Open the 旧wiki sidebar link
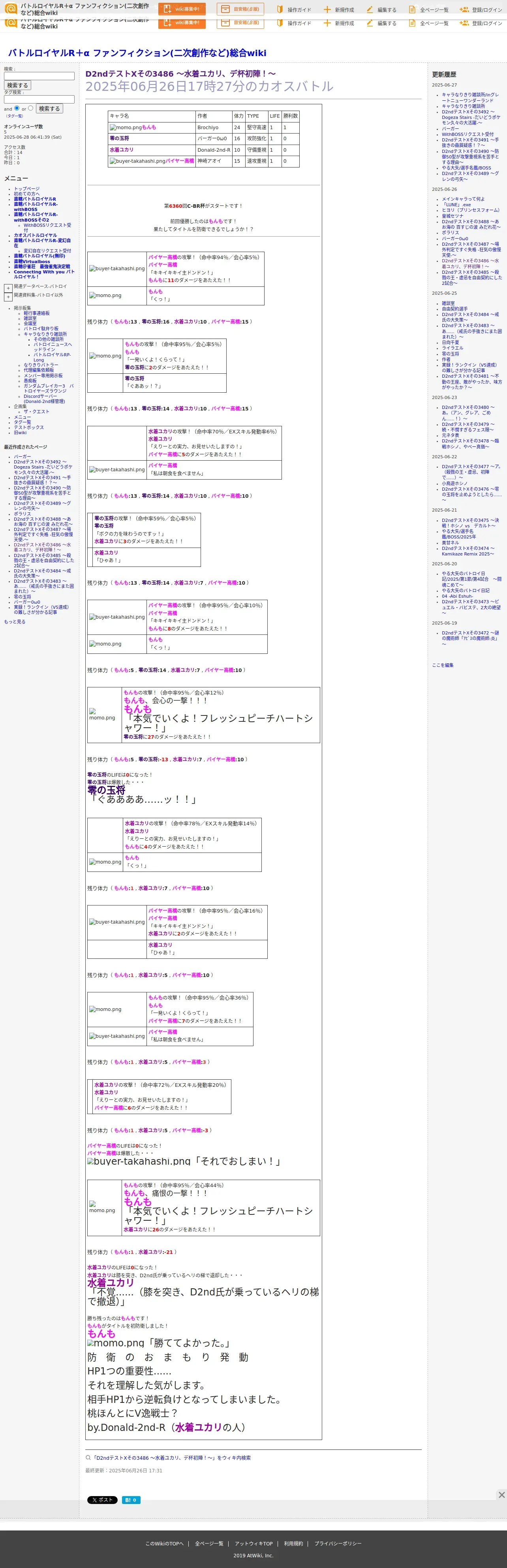507x1568 pixels. coord(20,432)
